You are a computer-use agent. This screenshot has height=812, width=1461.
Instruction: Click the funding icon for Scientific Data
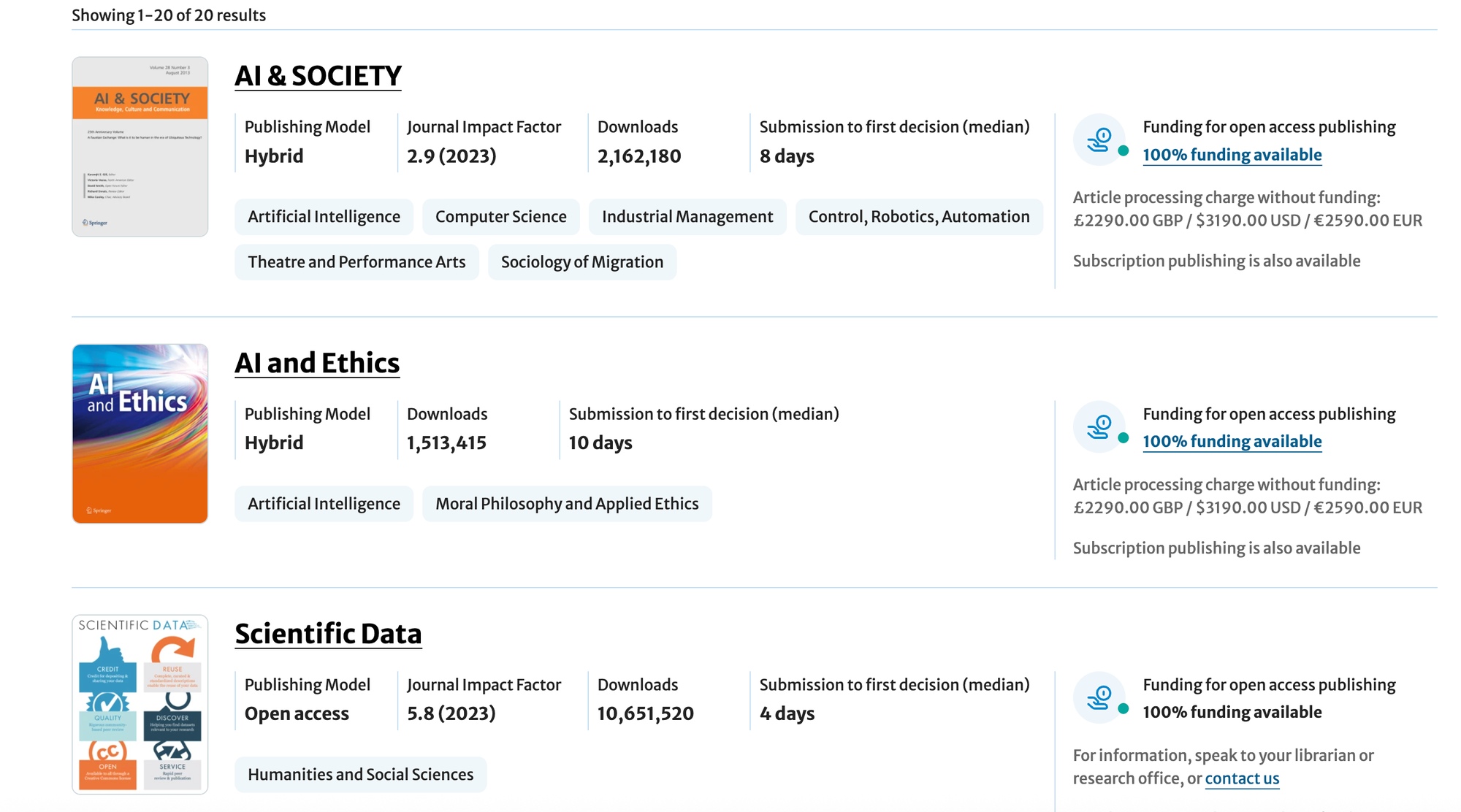tap(1099, 697)
